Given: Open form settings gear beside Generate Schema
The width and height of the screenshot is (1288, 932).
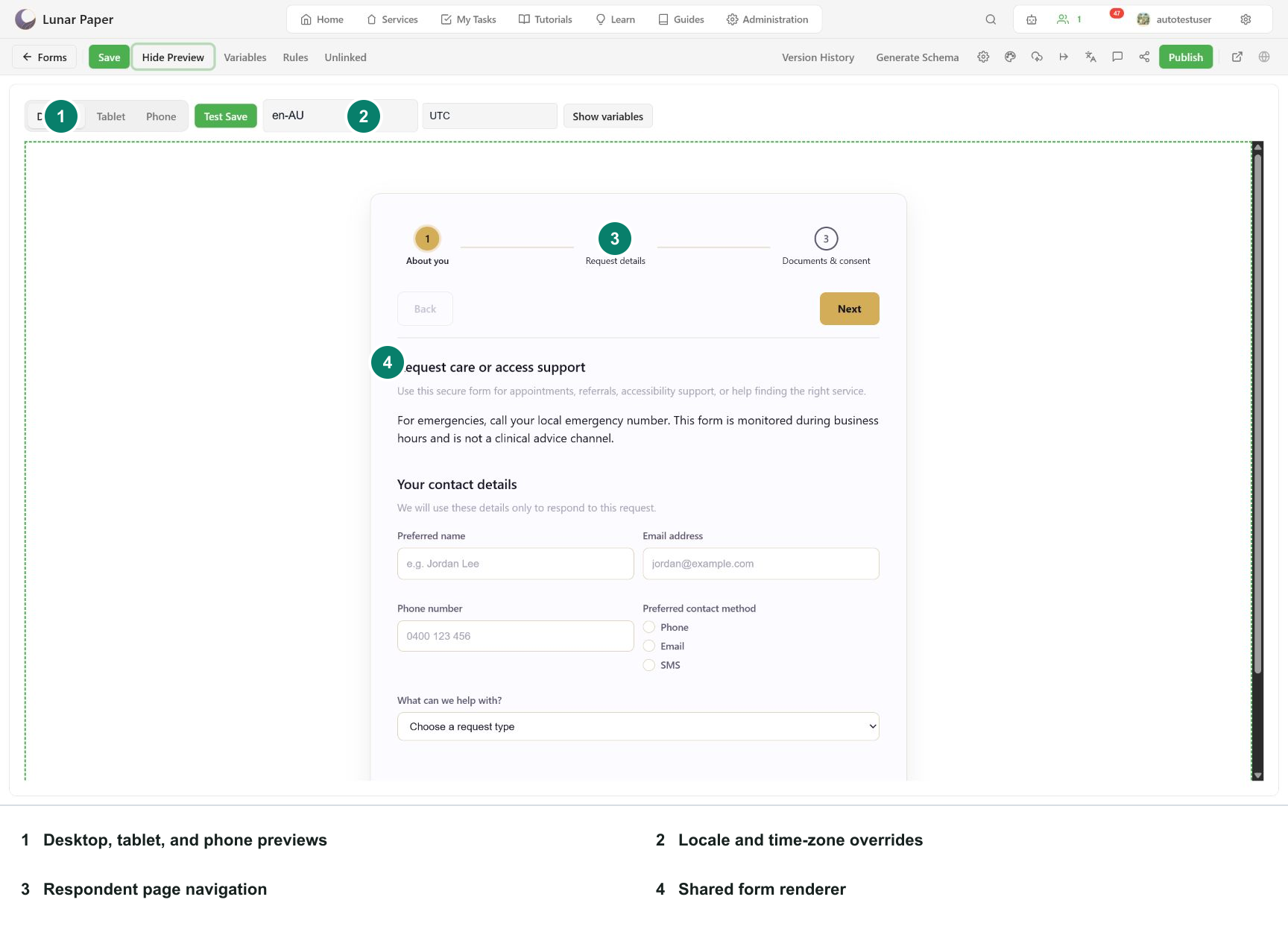Looking at the screenshot, I should coord(983,57).
